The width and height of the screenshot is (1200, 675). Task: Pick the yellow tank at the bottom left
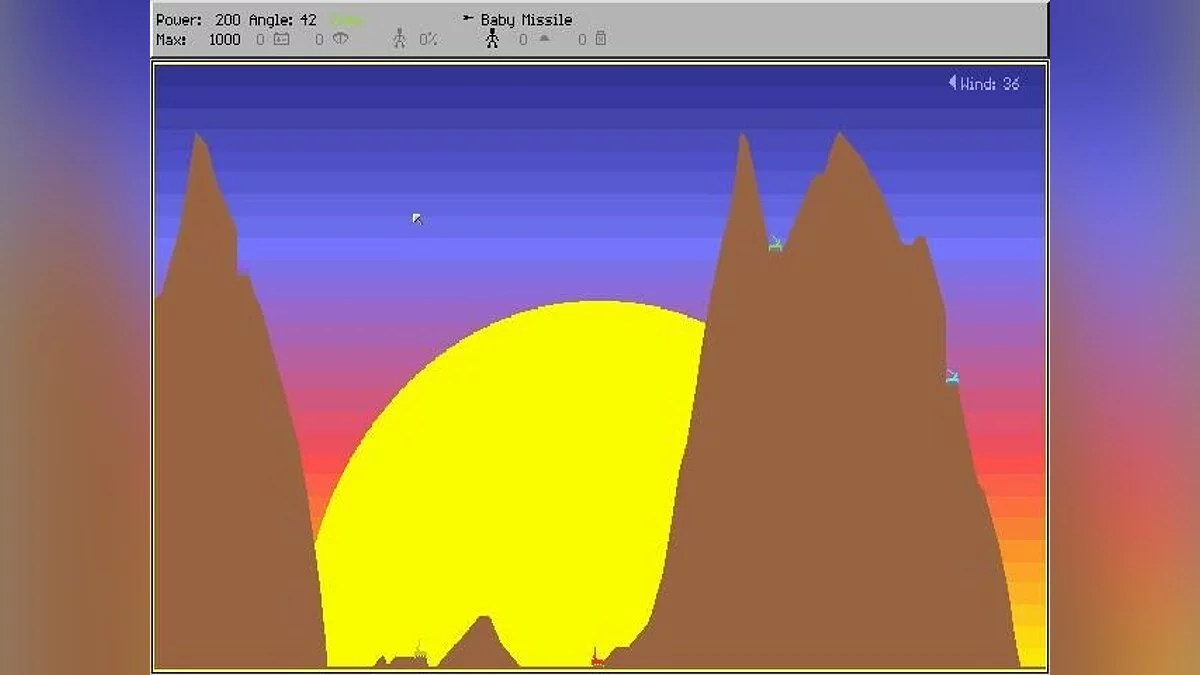(421, 653)
